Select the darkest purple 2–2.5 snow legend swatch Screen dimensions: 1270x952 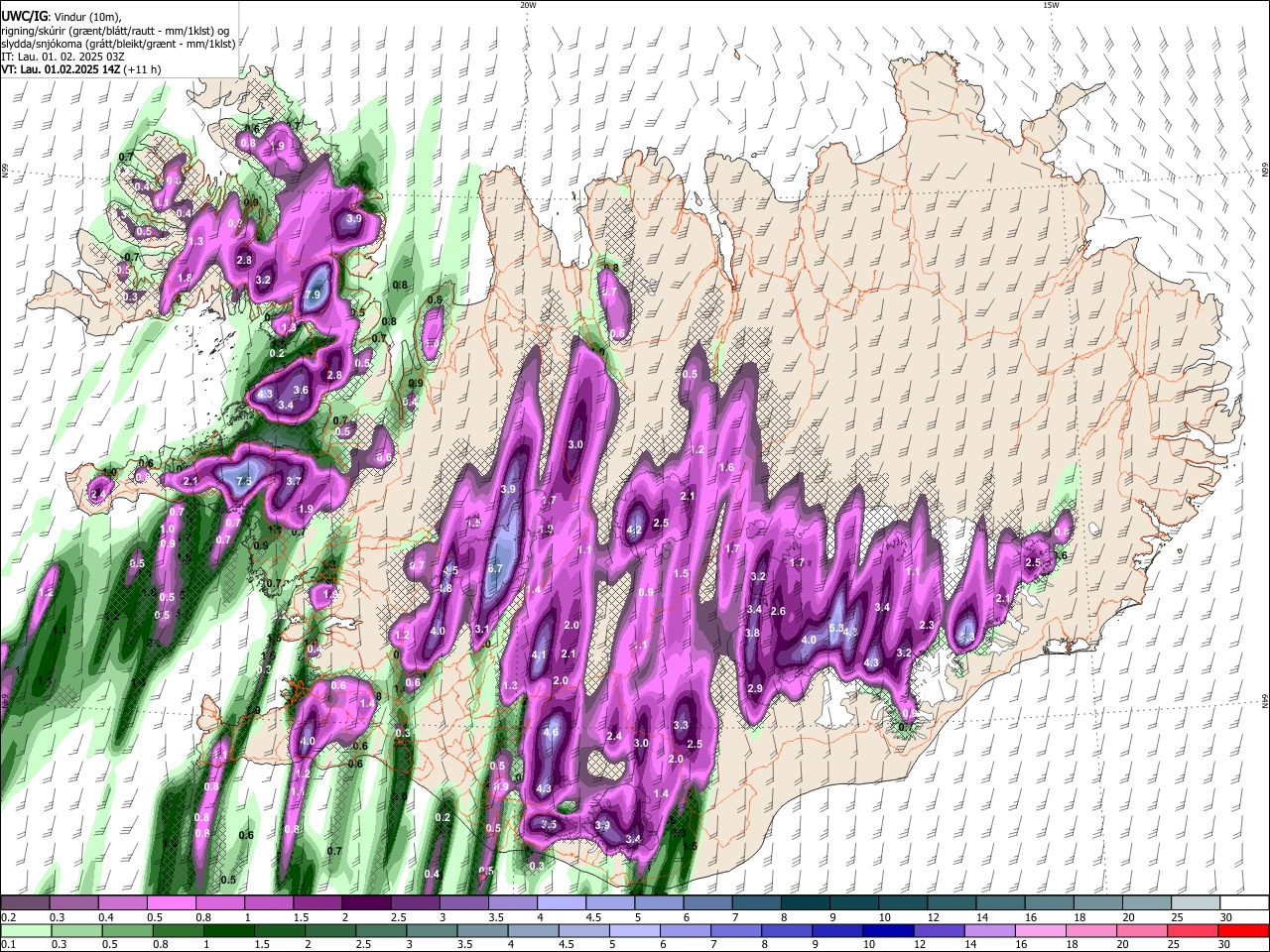(365, 902)
